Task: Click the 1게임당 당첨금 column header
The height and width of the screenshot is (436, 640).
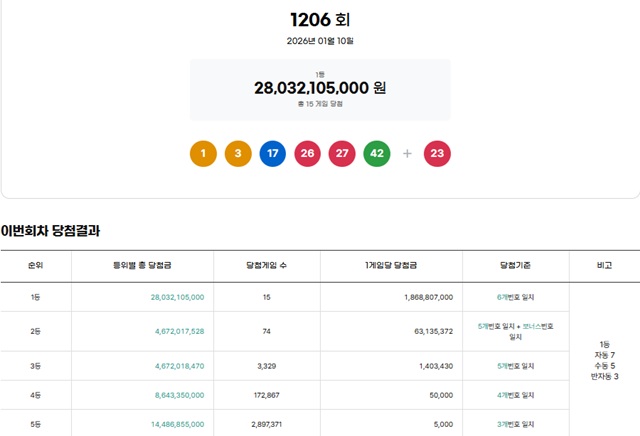Action: pos(391,265)
